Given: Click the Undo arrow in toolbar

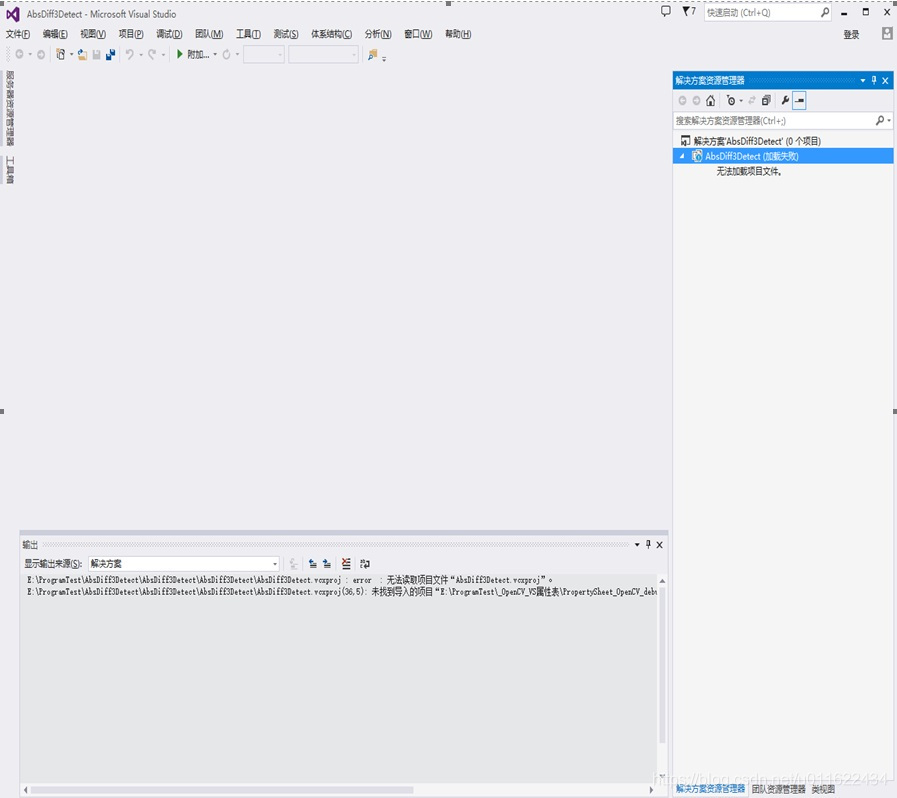Looking at the screenshot, I should tap(129, 54).
